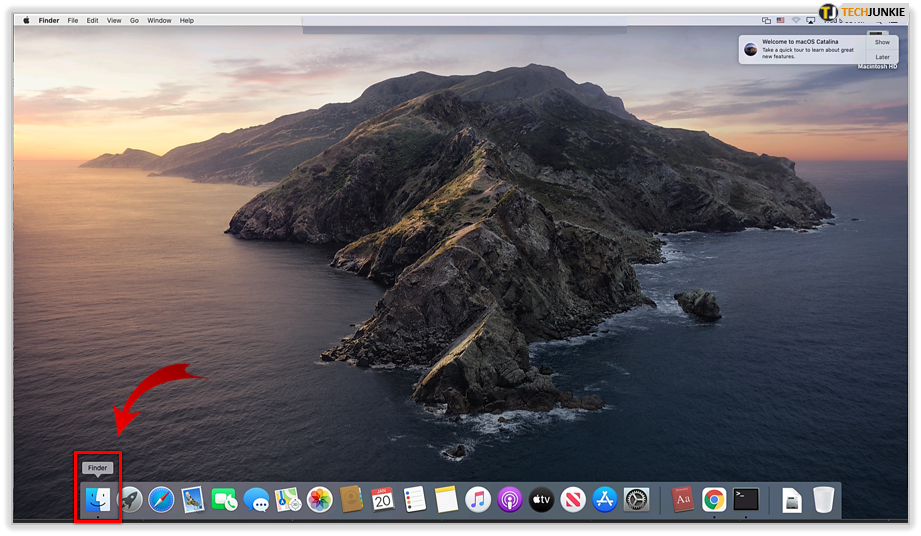Open the Window menu
Image resolution: width=921 pixels, height=536 pixels.
click(x=159, y=20)
